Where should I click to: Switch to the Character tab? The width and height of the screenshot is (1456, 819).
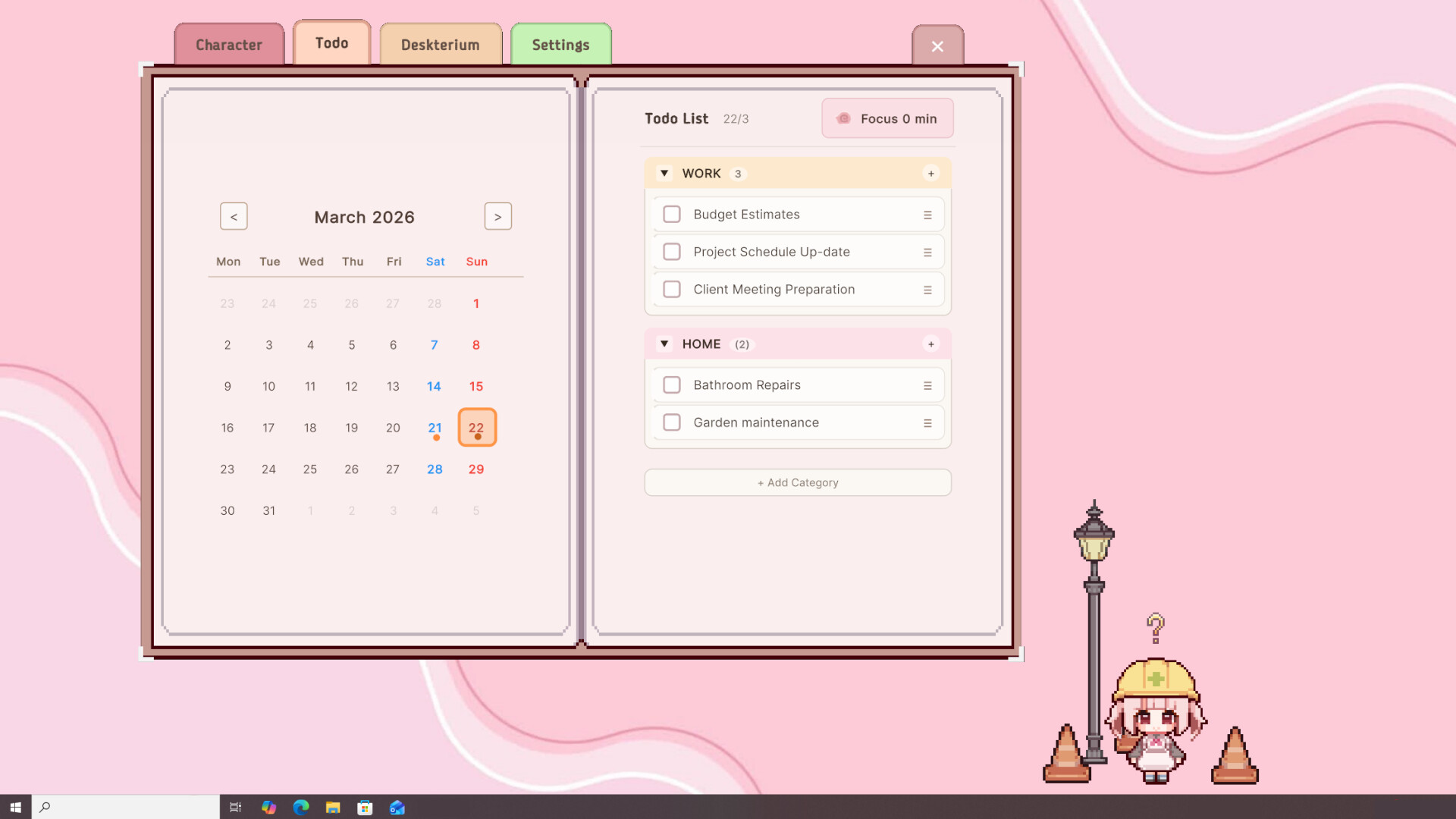pyautogui.click(x=229, y=45)
